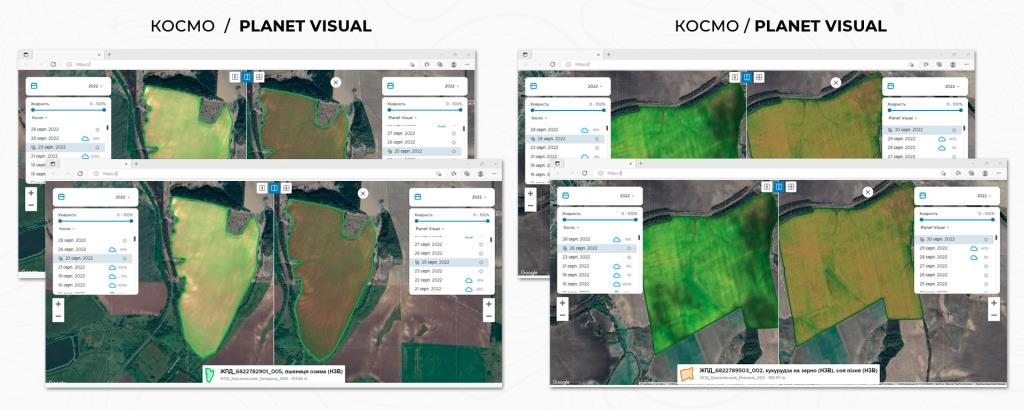The height and width of the screenshot is (410, 1024).
Task: Expand the 2022 year dropdown above Planet Visual in the пшениця foreground window
Action: click(x=475, y=197)
